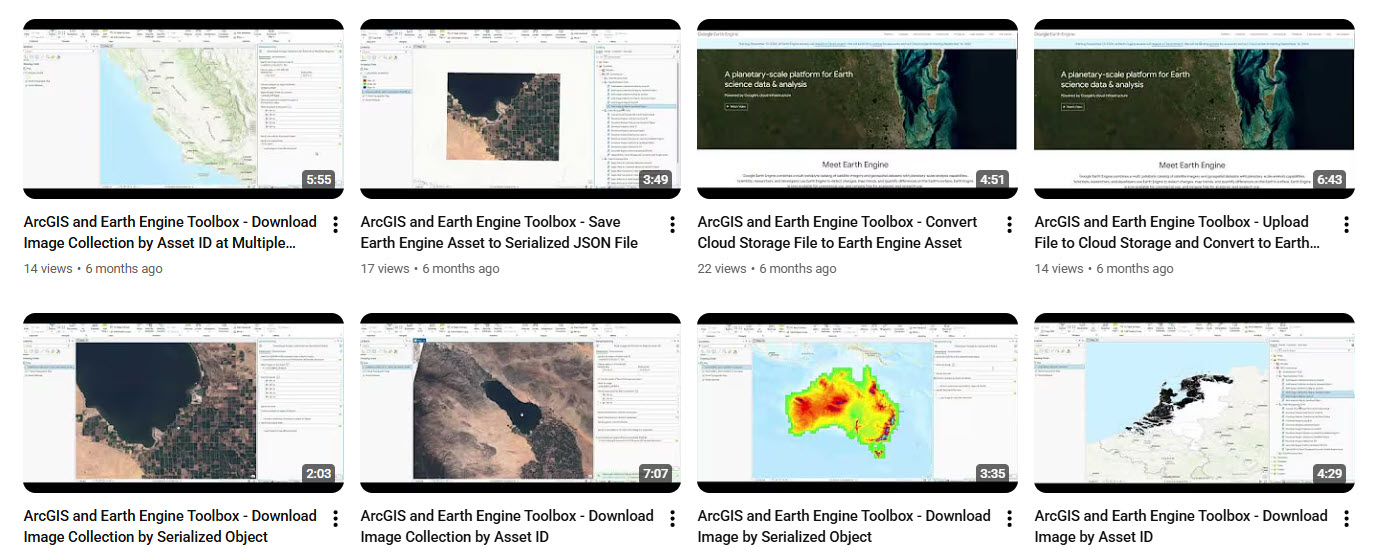Screen dimensions: 1381x552
Task: Click title 'Download Image Collection by Serialized Object'
Action: (170, 526)
